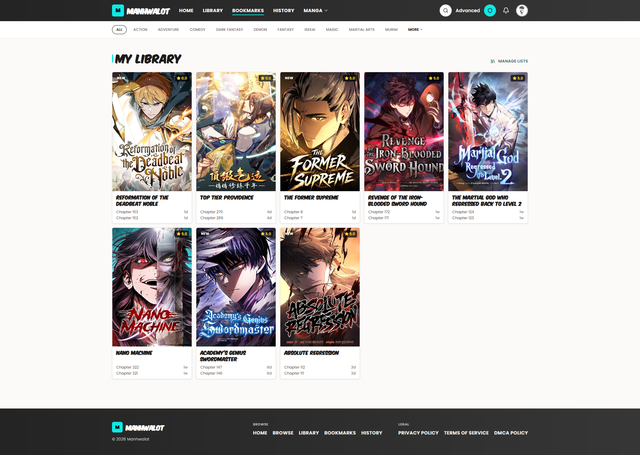
Task: Filter by Demon genre
Action: pos(260,29)
